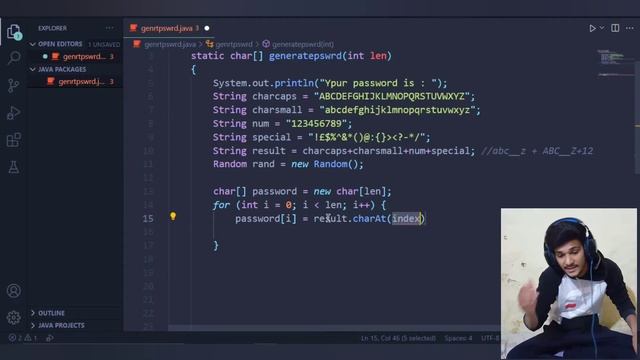640x360 pixels.
Task: Click the line and column status entry
Action: coord(398,338)
